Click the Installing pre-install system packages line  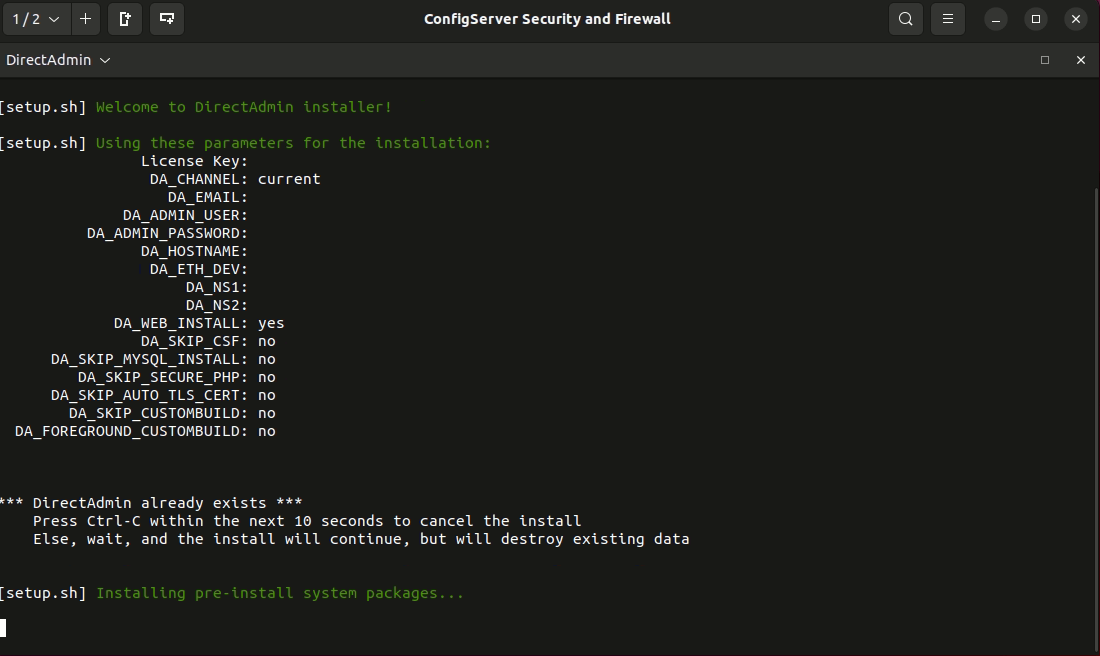coord(279,592)
